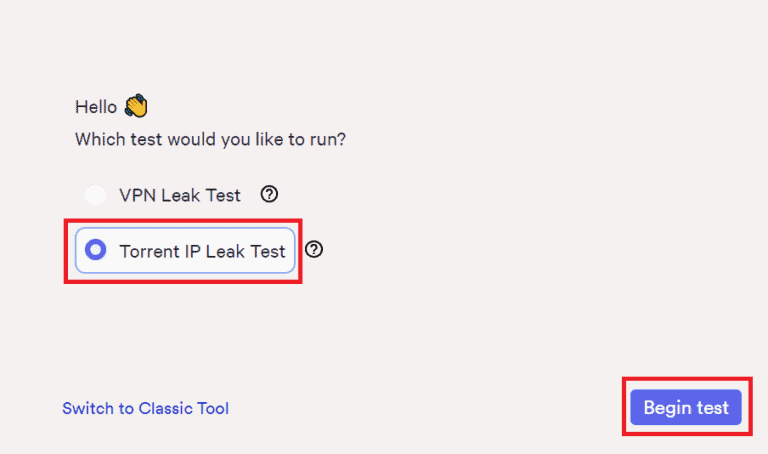Click the purple Begin test button

point(686,408)
